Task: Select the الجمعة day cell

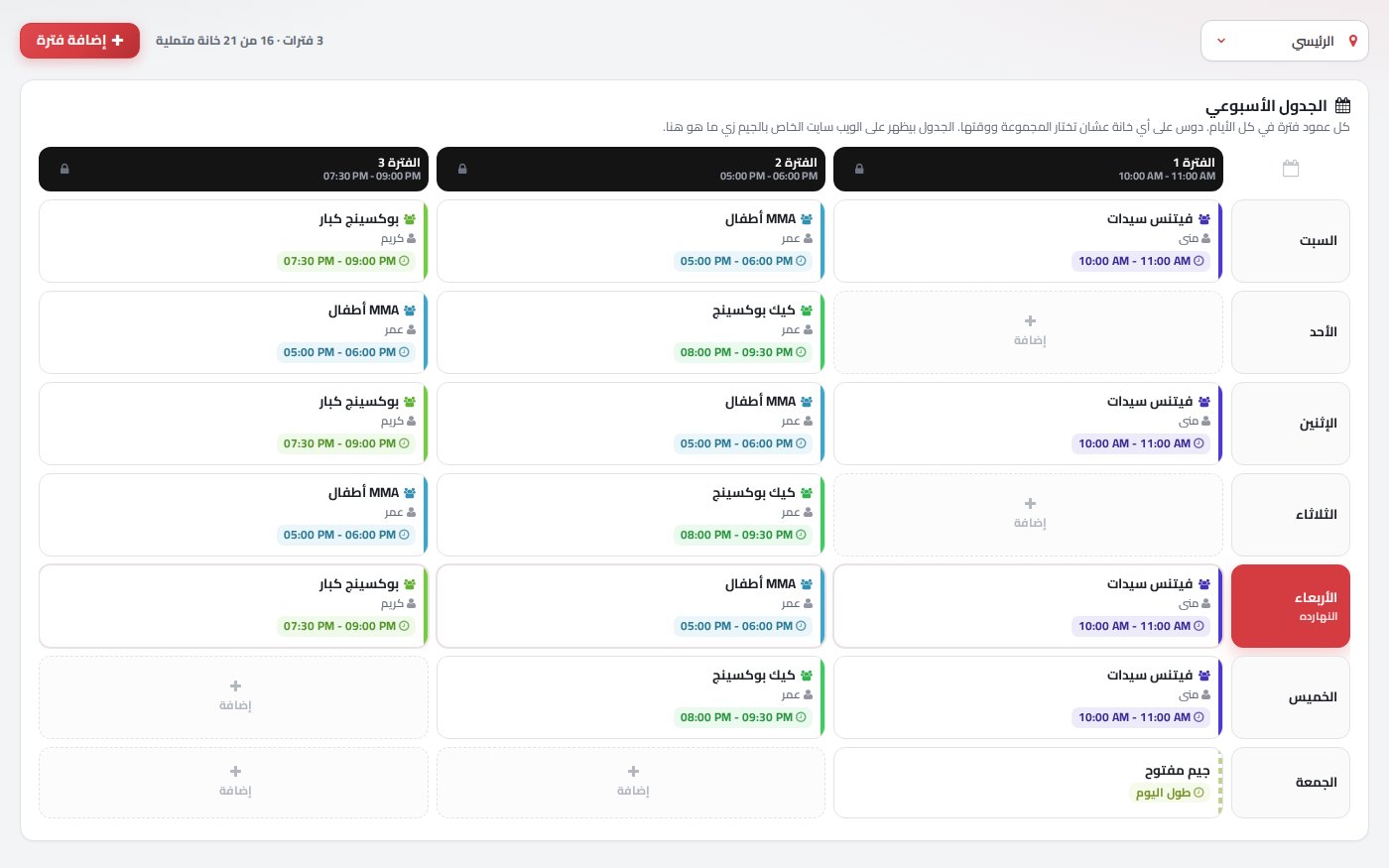Action: 1291,783
